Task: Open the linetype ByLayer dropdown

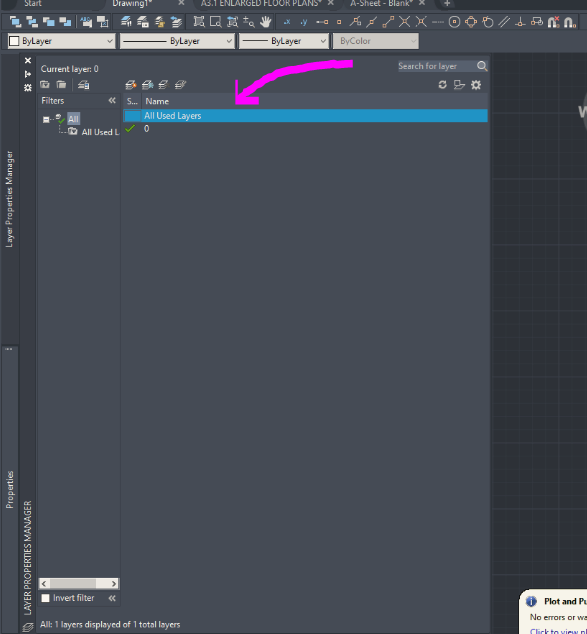Action: pyautogui.click(x=177, y=41)
